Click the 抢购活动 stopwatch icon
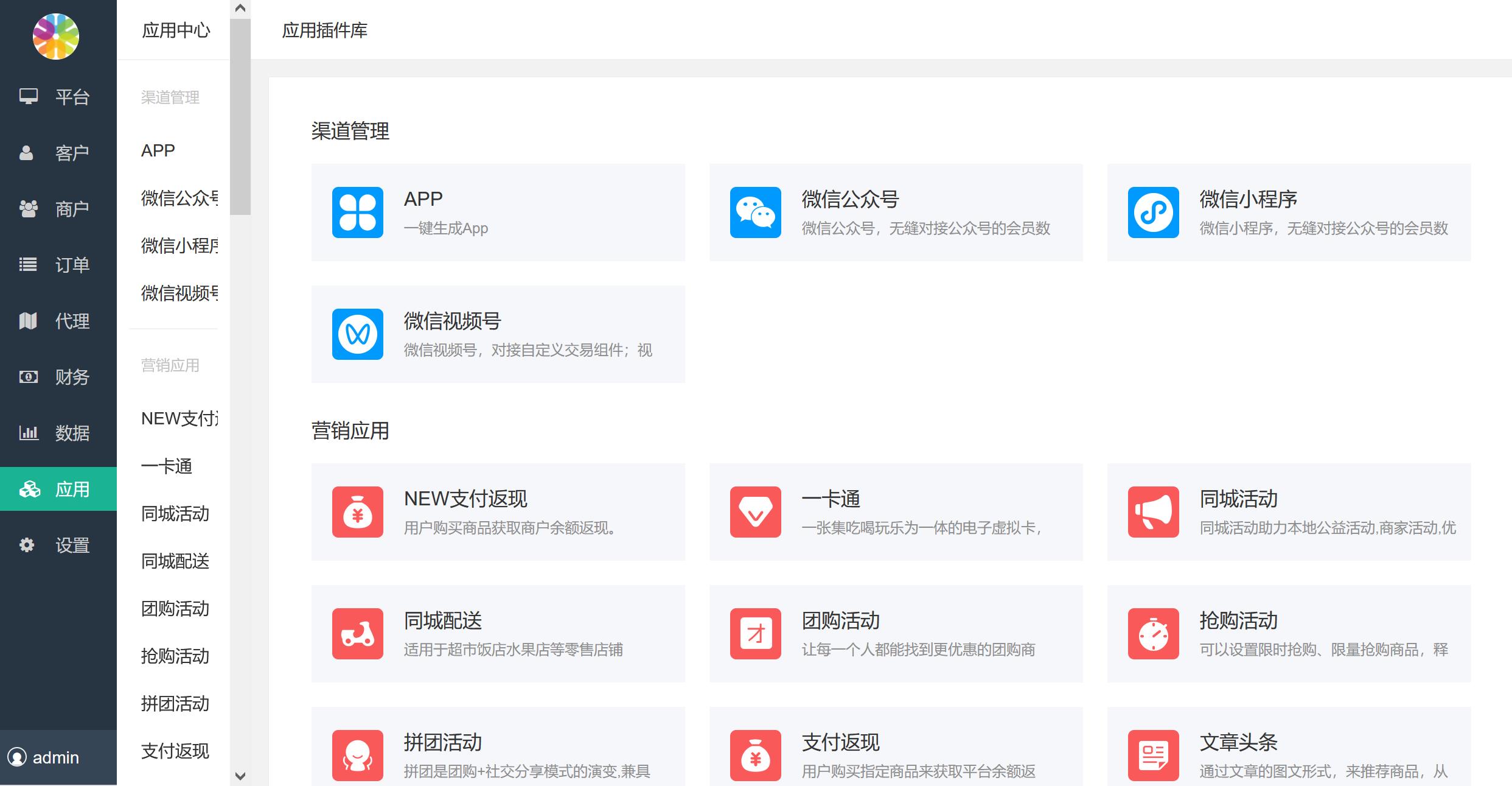 [1153, 634]
